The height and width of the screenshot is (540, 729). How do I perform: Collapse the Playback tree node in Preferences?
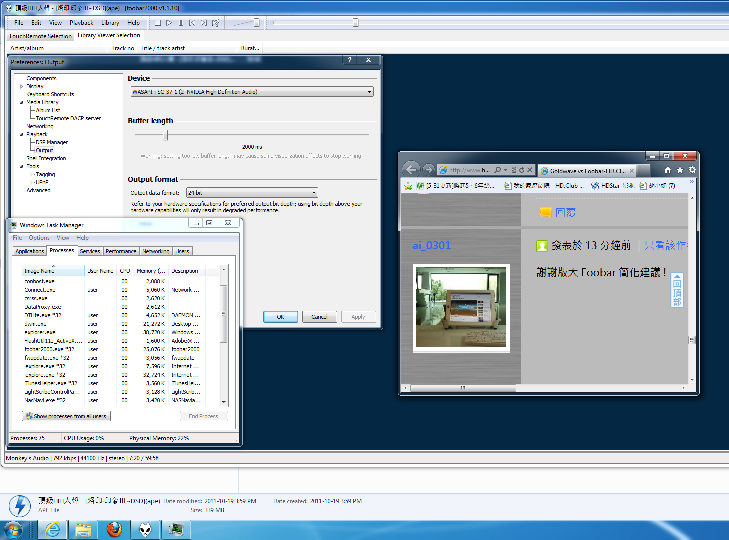click(21, 134)
